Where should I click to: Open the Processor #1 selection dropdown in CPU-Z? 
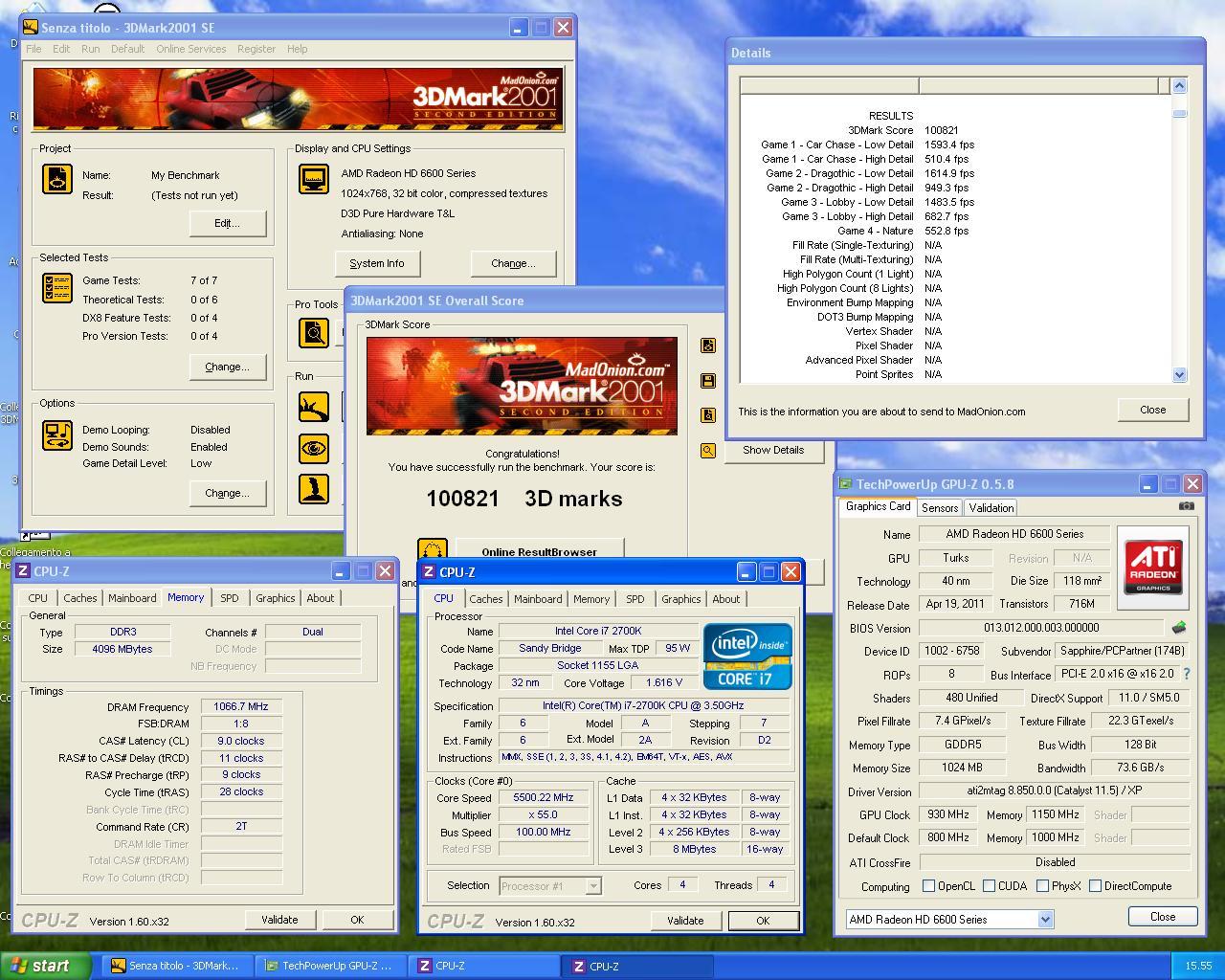pos(593,885)
